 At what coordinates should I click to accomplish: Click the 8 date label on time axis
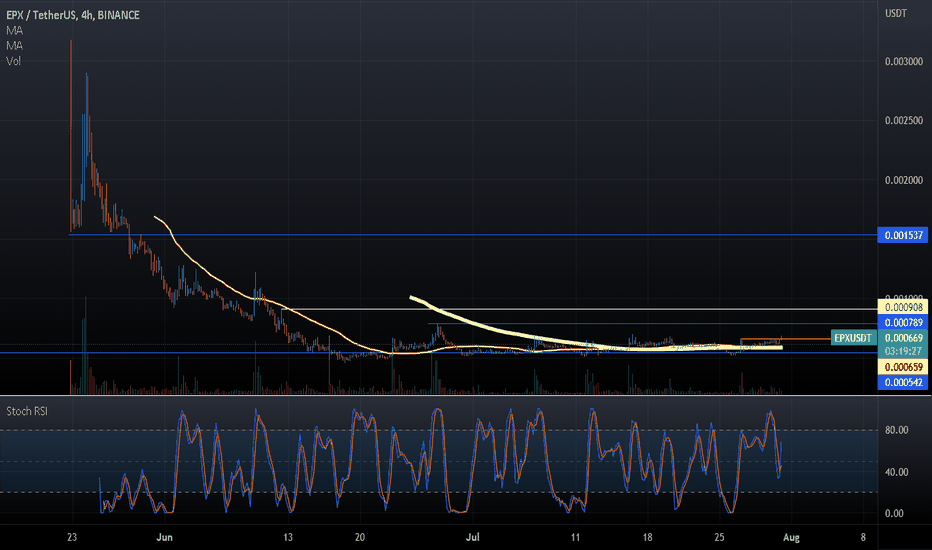(863, 538)
